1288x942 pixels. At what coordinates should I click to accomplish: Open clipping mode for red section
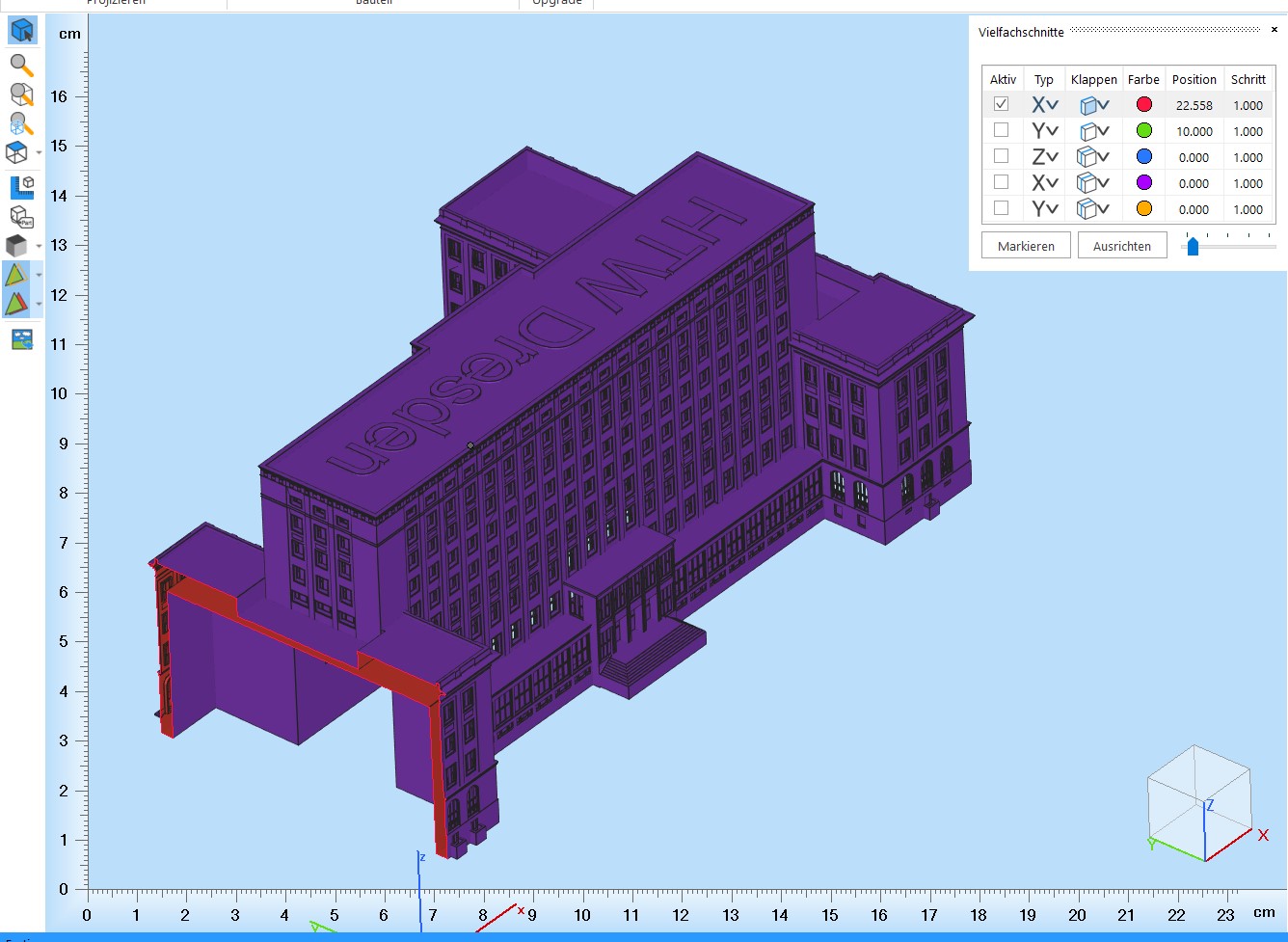pyautogui.click(x=1093, y=105)
